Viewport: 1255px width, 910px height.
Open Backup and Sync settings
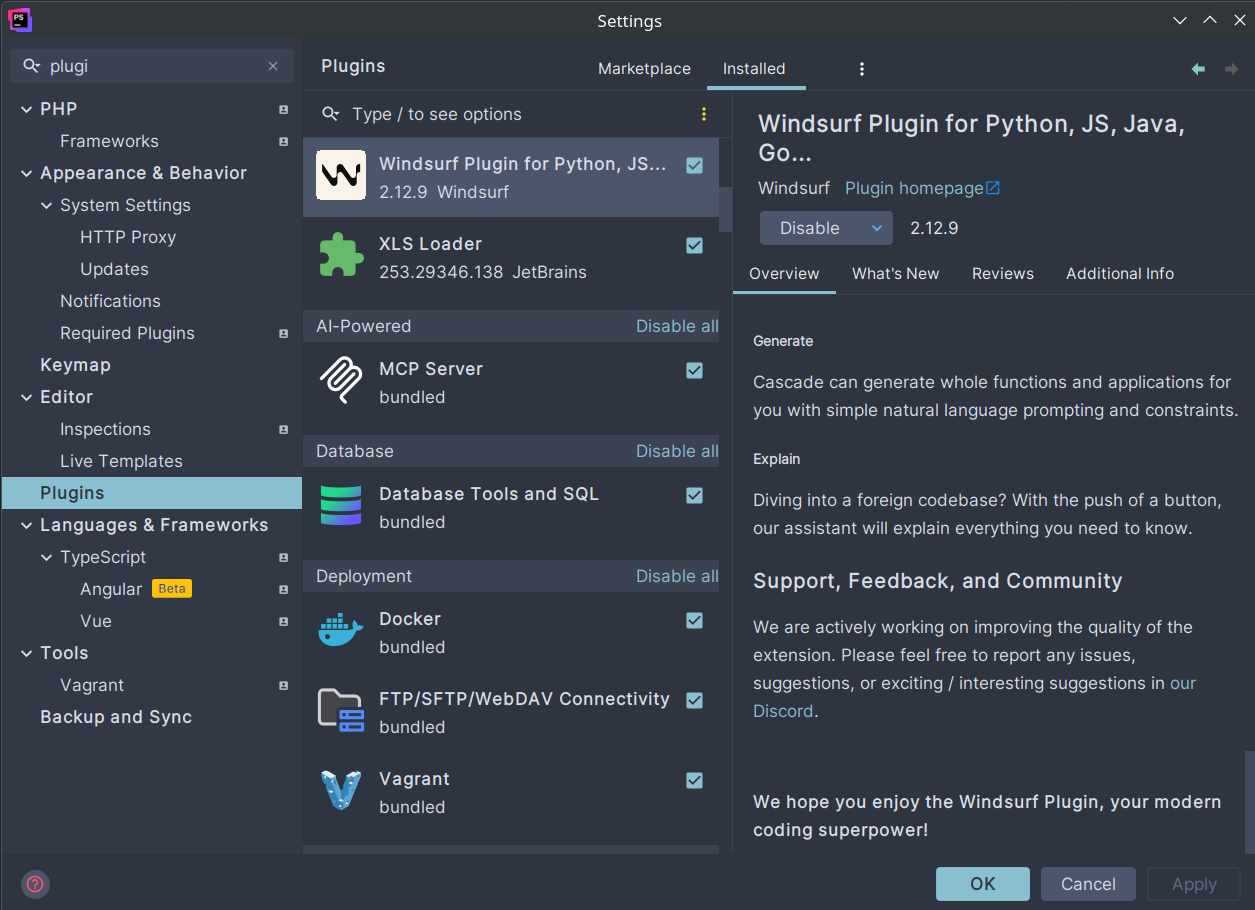tap(116, 717)
